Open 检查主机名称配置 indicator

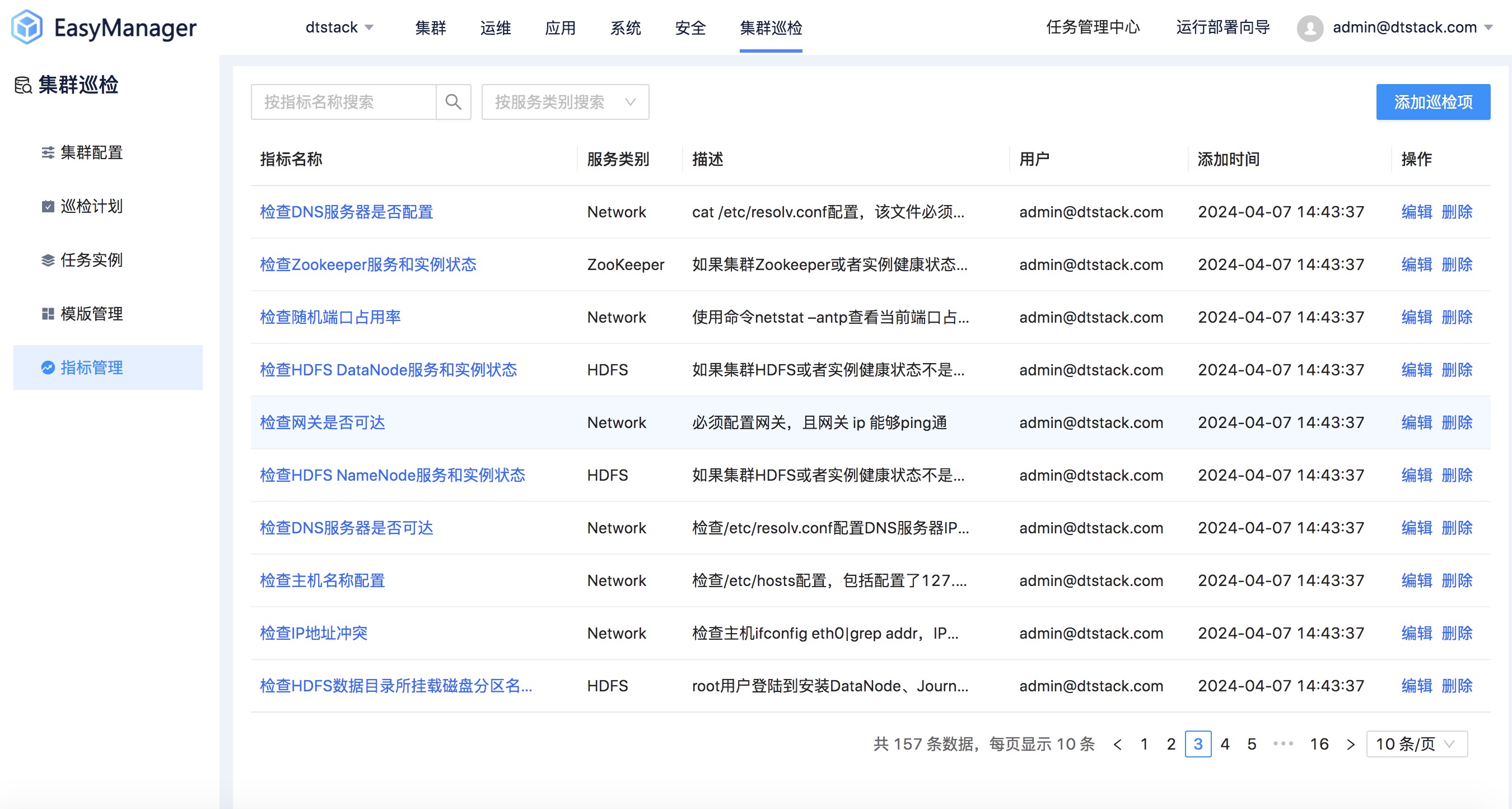pos(322,580)
